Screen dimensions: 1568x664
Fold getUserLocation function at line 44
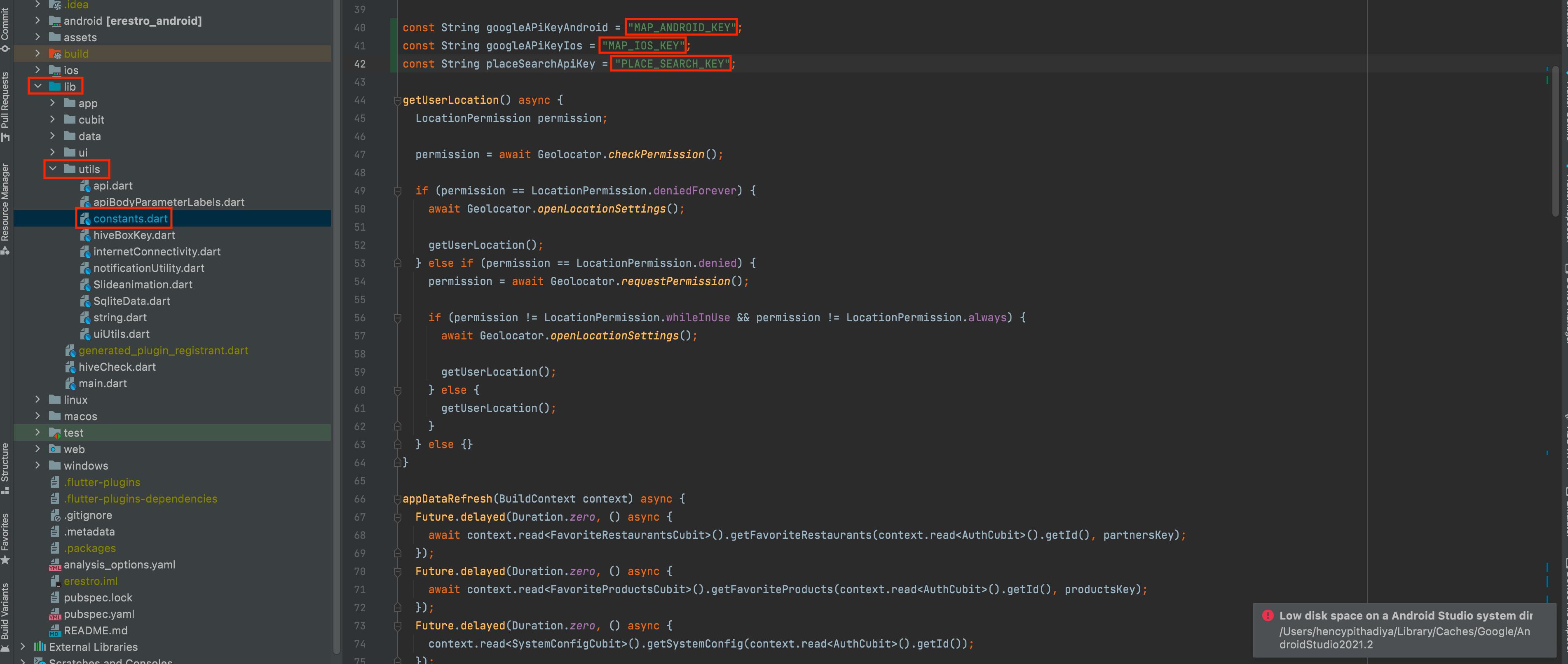click(398, 101)
